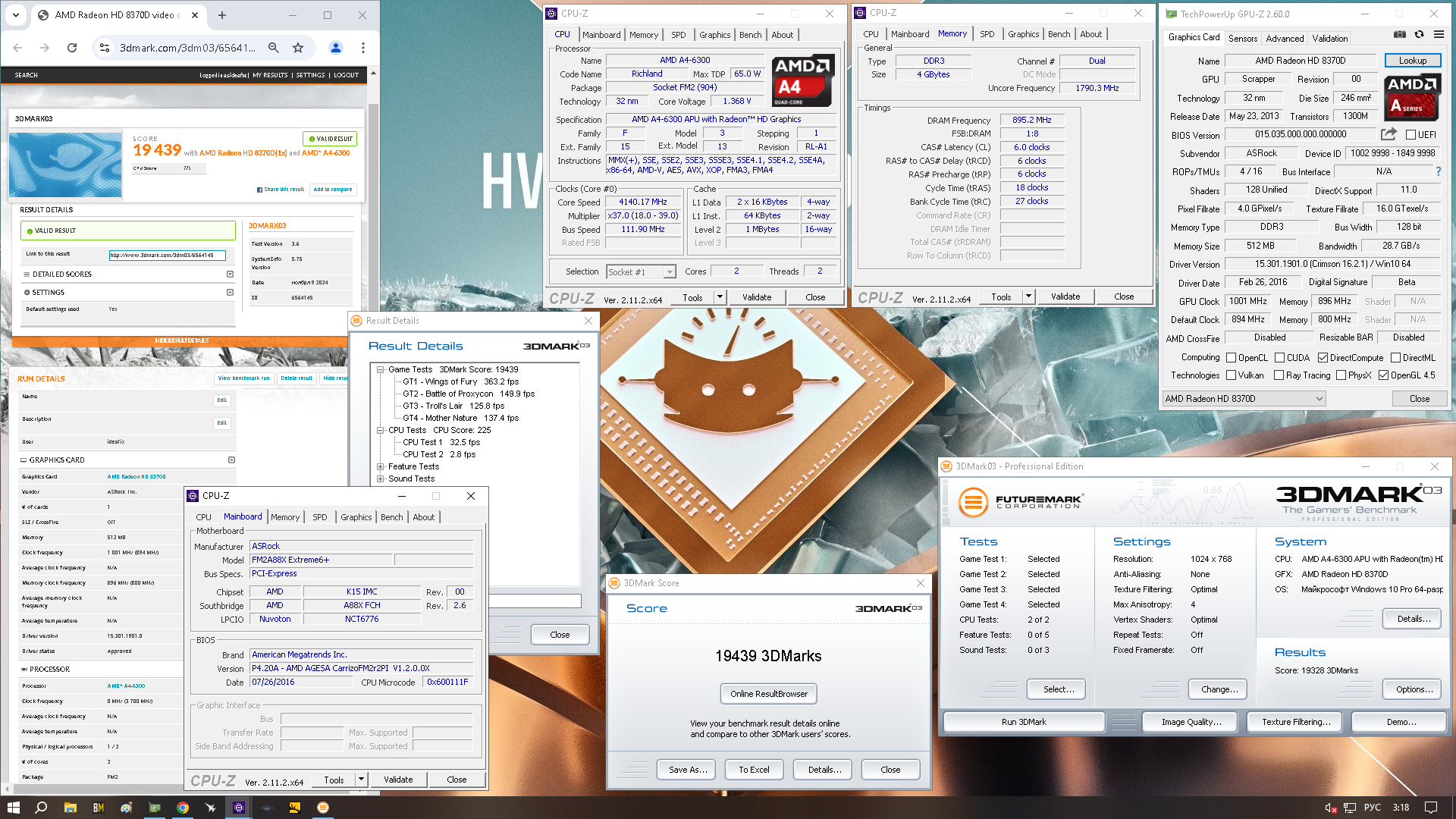Collapse the CPU Tests tree node
1456x819 pixels.
(x=381, y=431)
